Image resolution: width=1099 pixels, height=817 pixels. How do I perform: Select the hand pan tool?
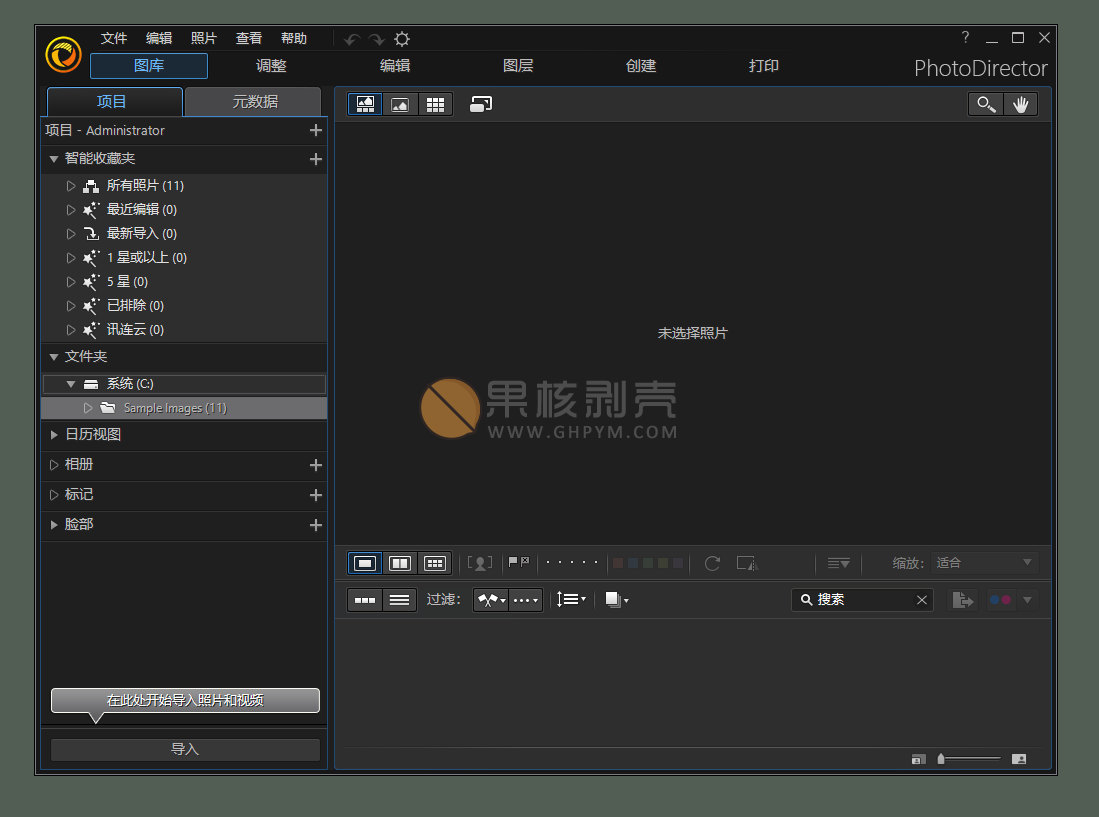1020,104
